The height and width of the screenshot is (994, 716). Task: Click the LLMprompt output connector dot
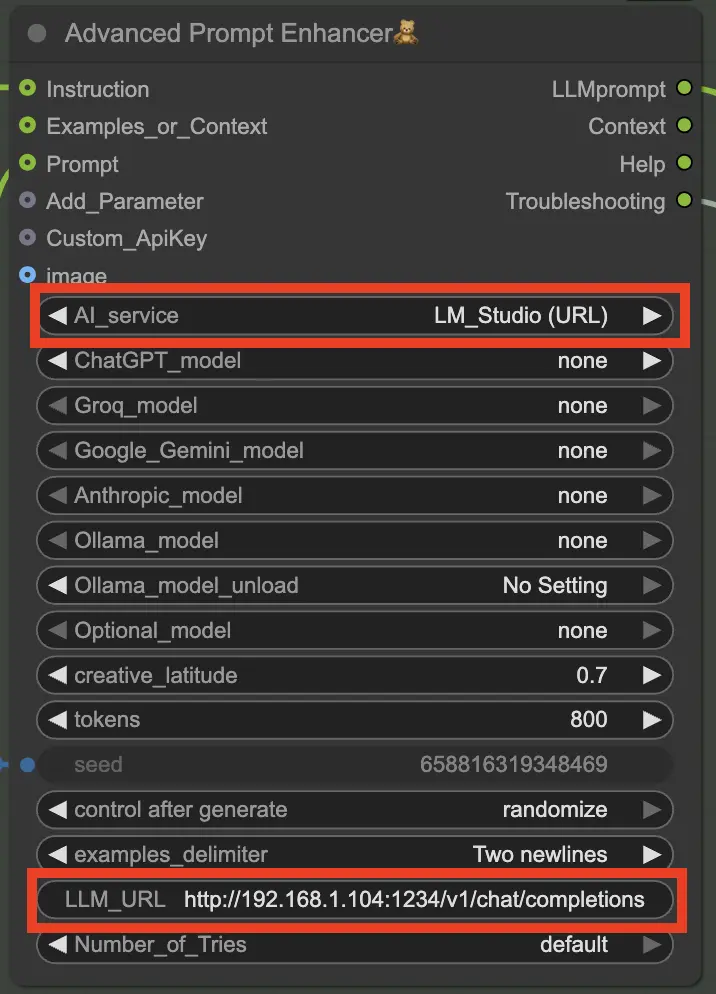click(x=684, y=89)
